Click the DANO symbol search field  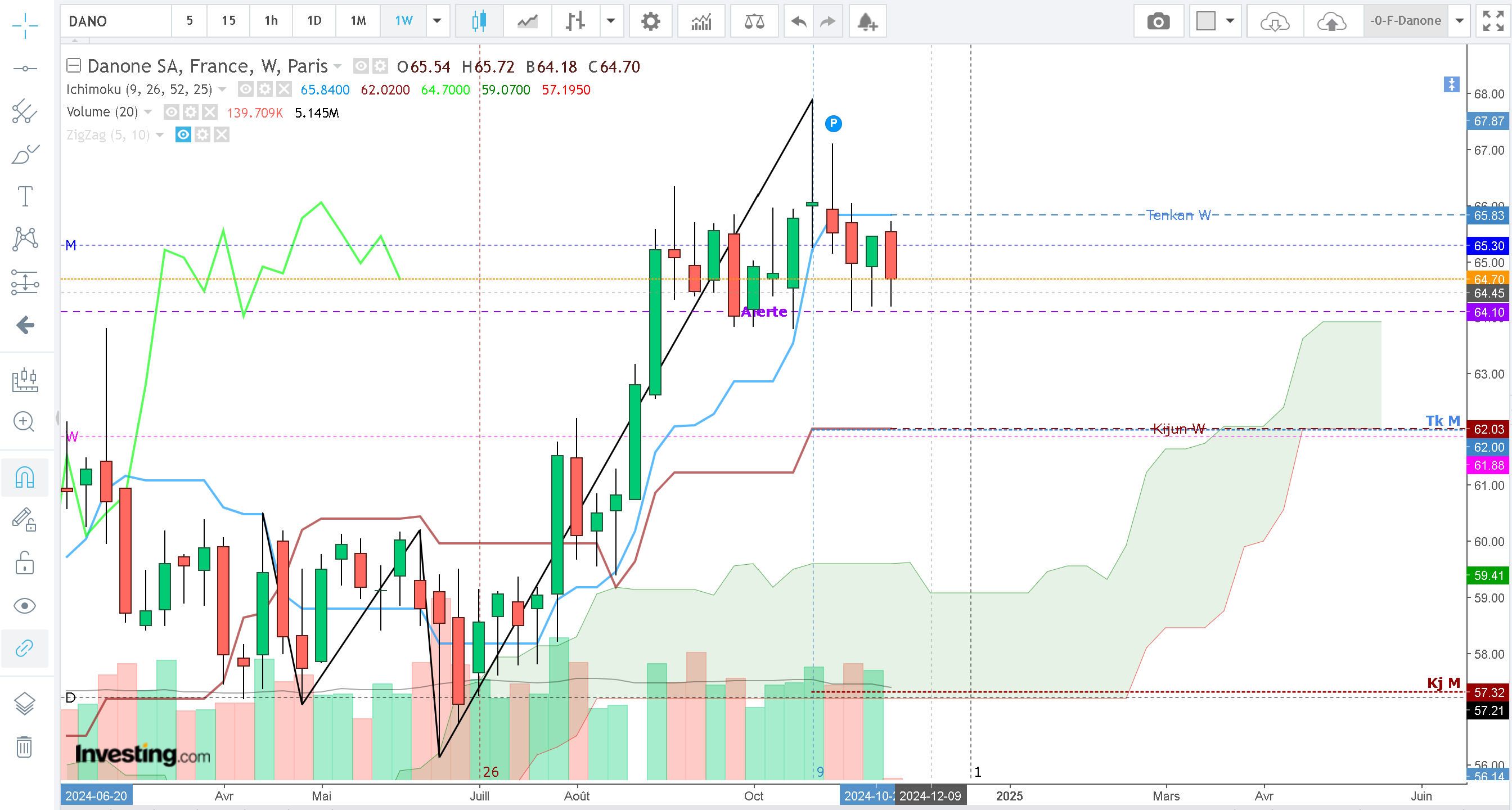click(x=116, y=21)
